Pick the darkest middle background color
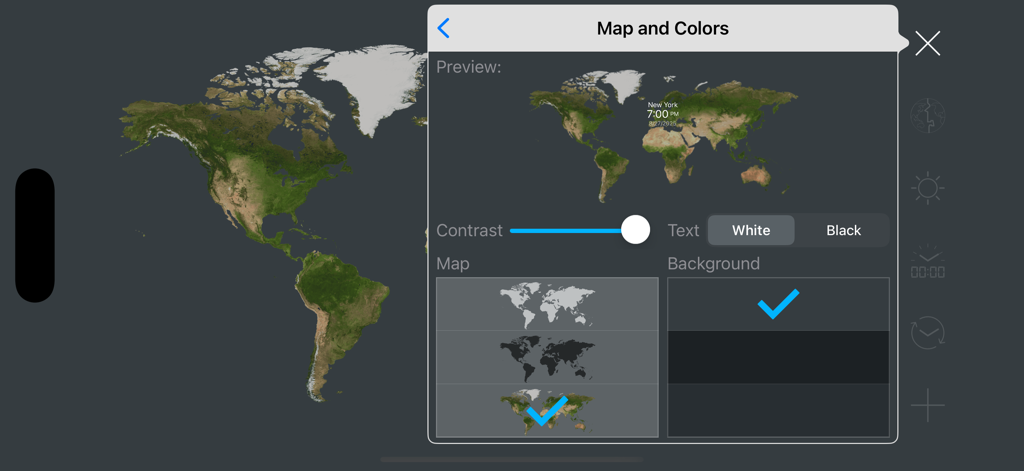 778,357
